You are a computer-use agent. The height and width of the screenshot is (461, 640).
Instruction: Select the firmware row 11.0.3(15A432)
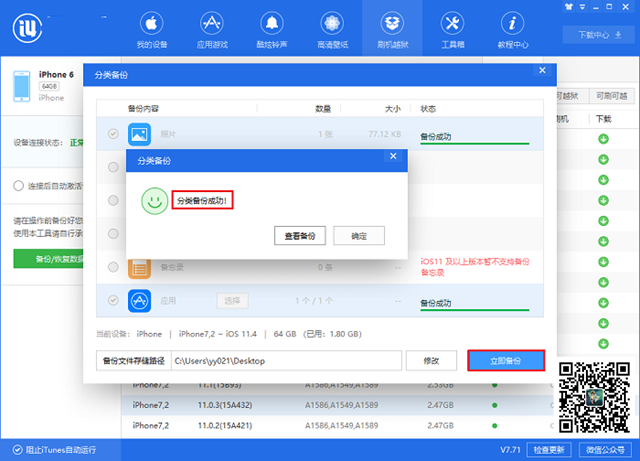pos(337,405)
